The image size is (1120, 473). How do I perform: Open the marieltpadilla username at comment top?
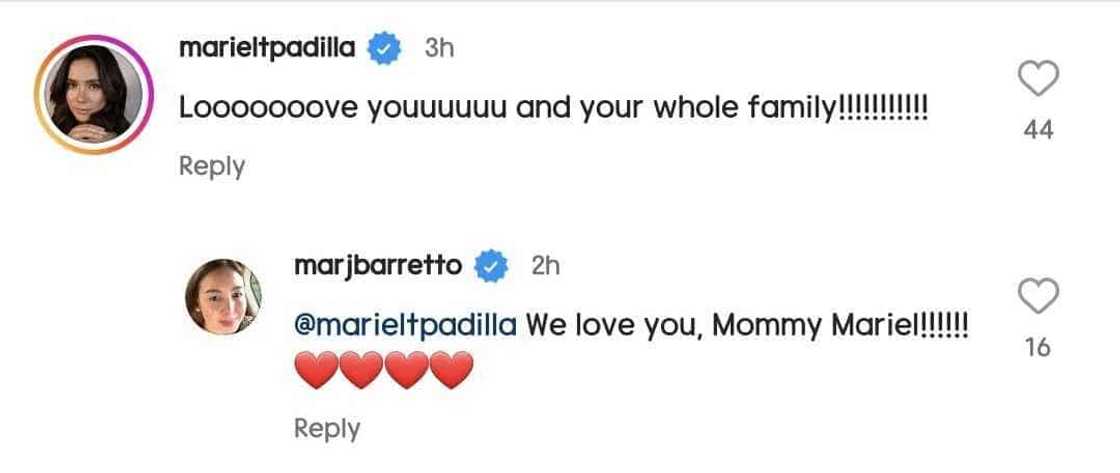266,48
